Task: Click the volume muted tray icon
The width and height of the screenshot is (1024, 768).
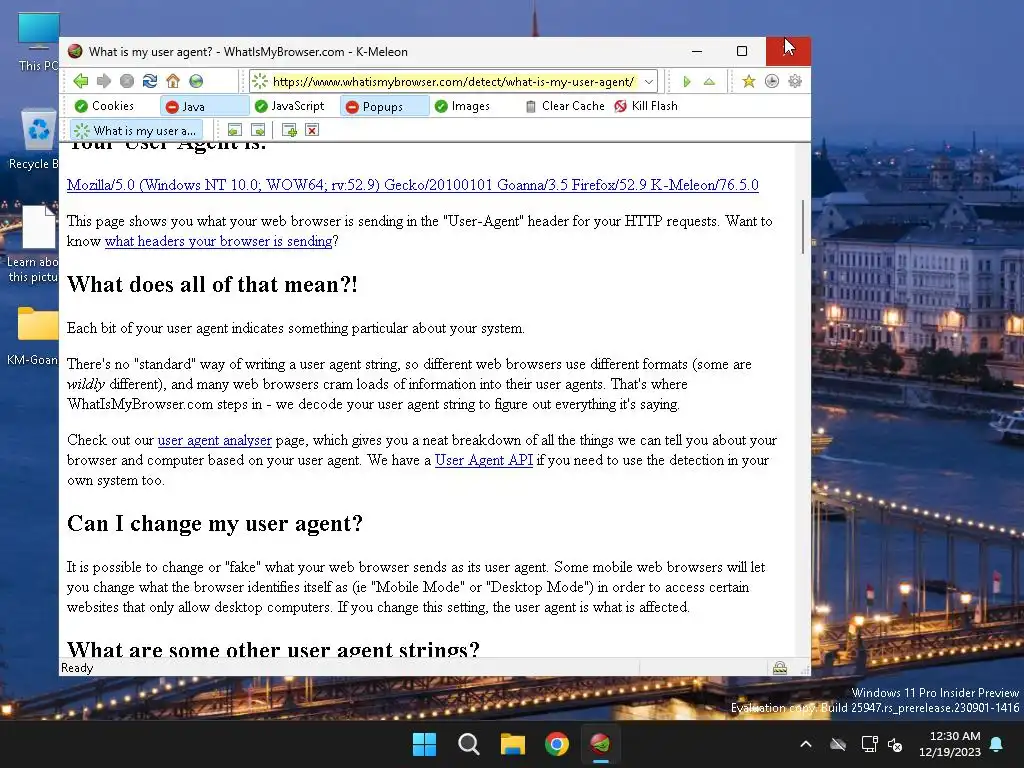Action: (895, 744)
